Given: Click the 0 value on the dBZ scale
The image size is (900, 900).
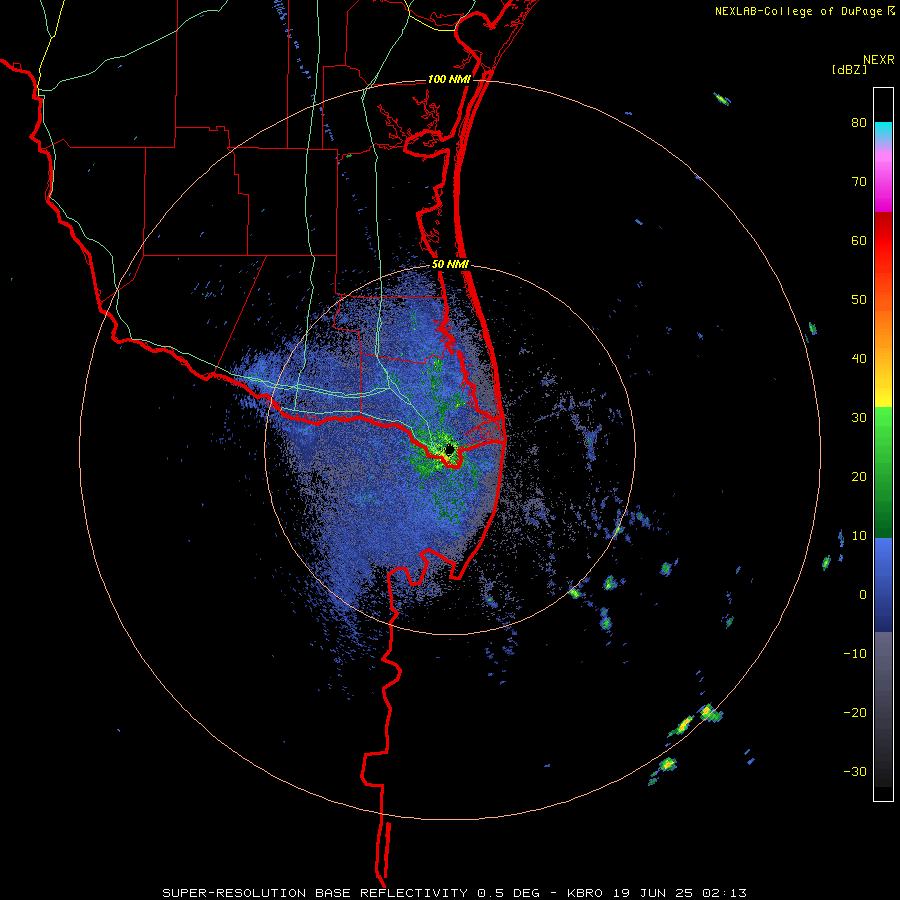Looking at the screenshot, I should (863, 595).
